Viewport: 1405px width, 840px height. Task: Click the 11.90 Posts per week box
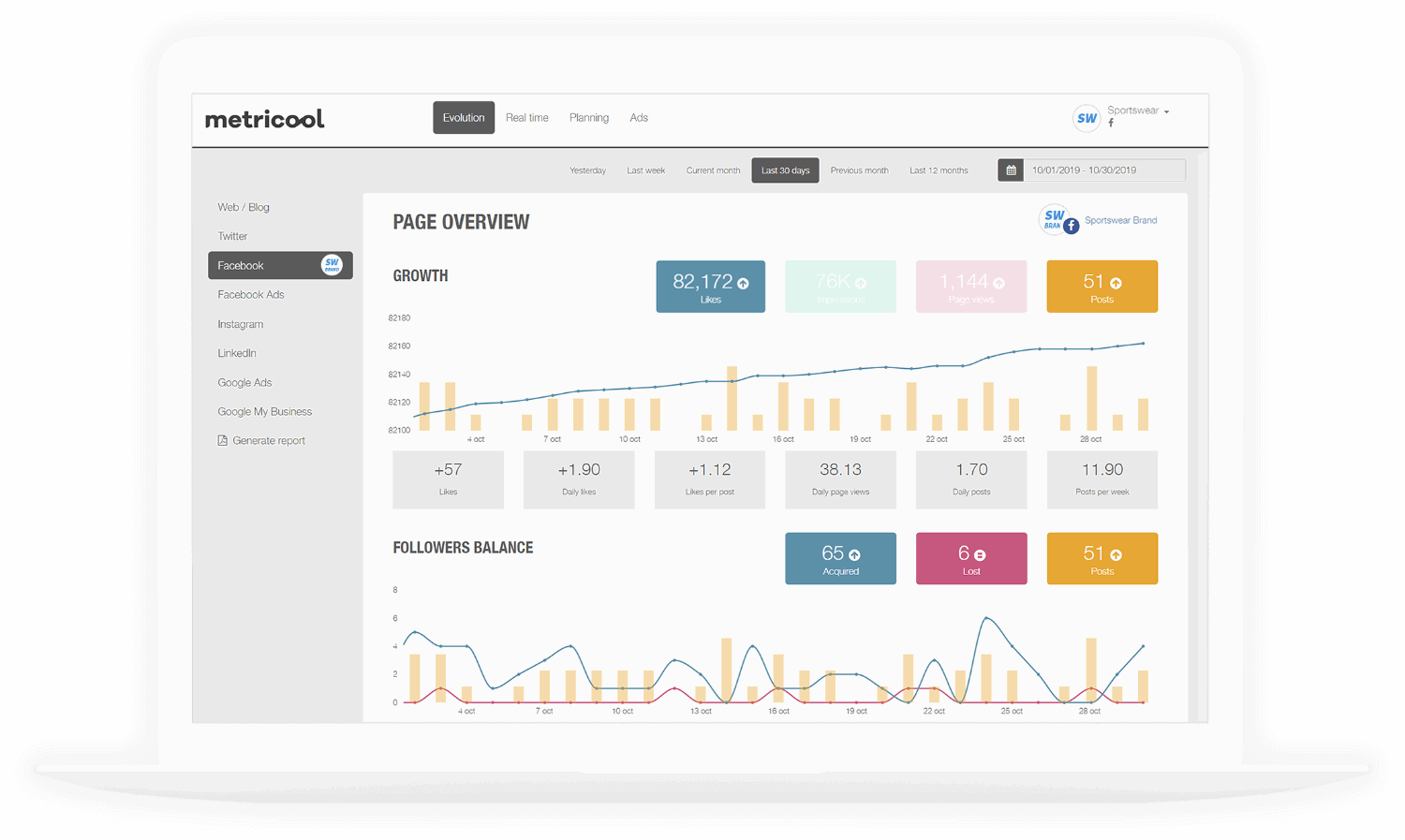click(x=1102, y=479)
